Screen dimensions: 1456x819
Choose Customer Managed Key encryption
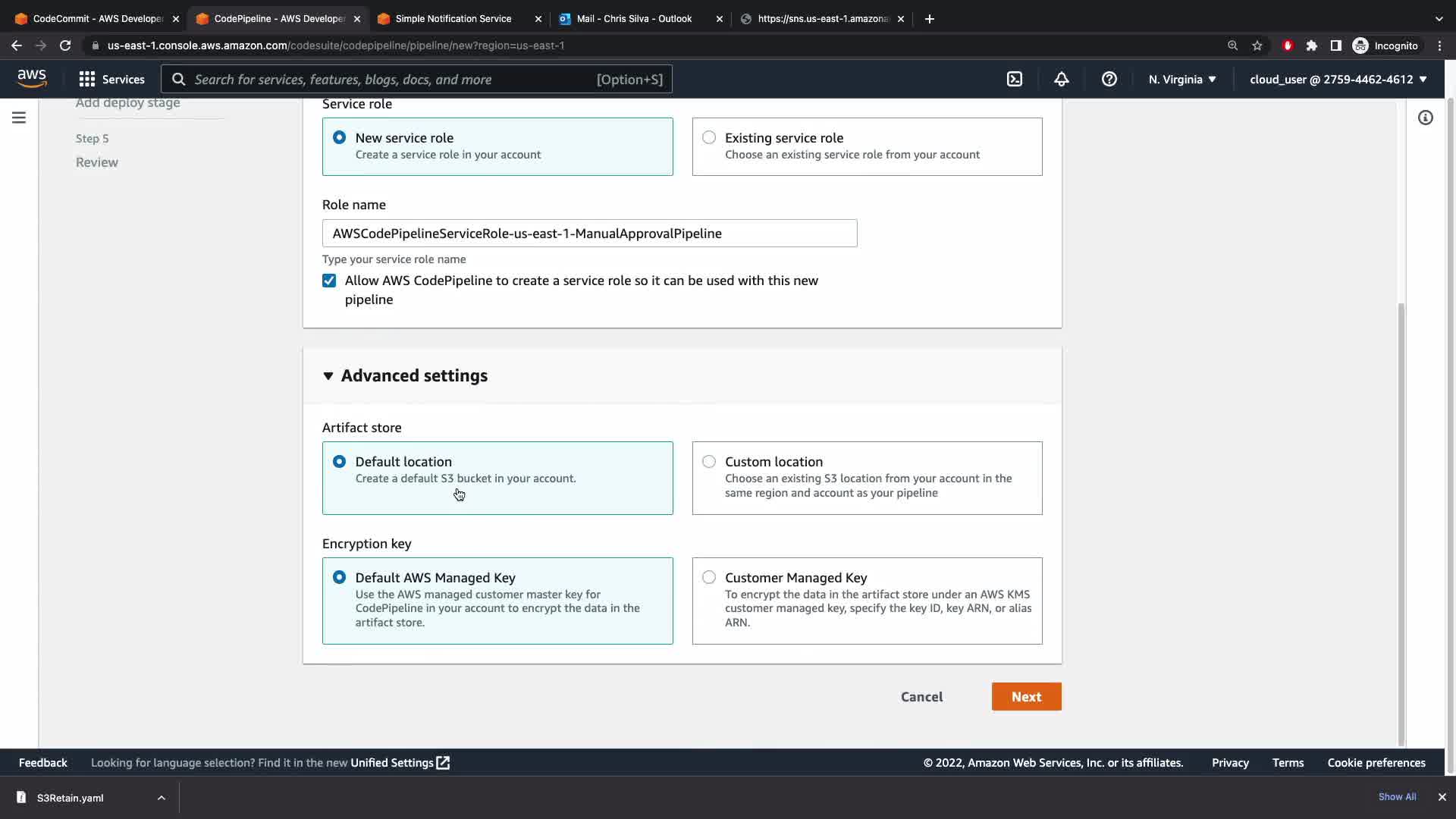[x=709, y=578]
